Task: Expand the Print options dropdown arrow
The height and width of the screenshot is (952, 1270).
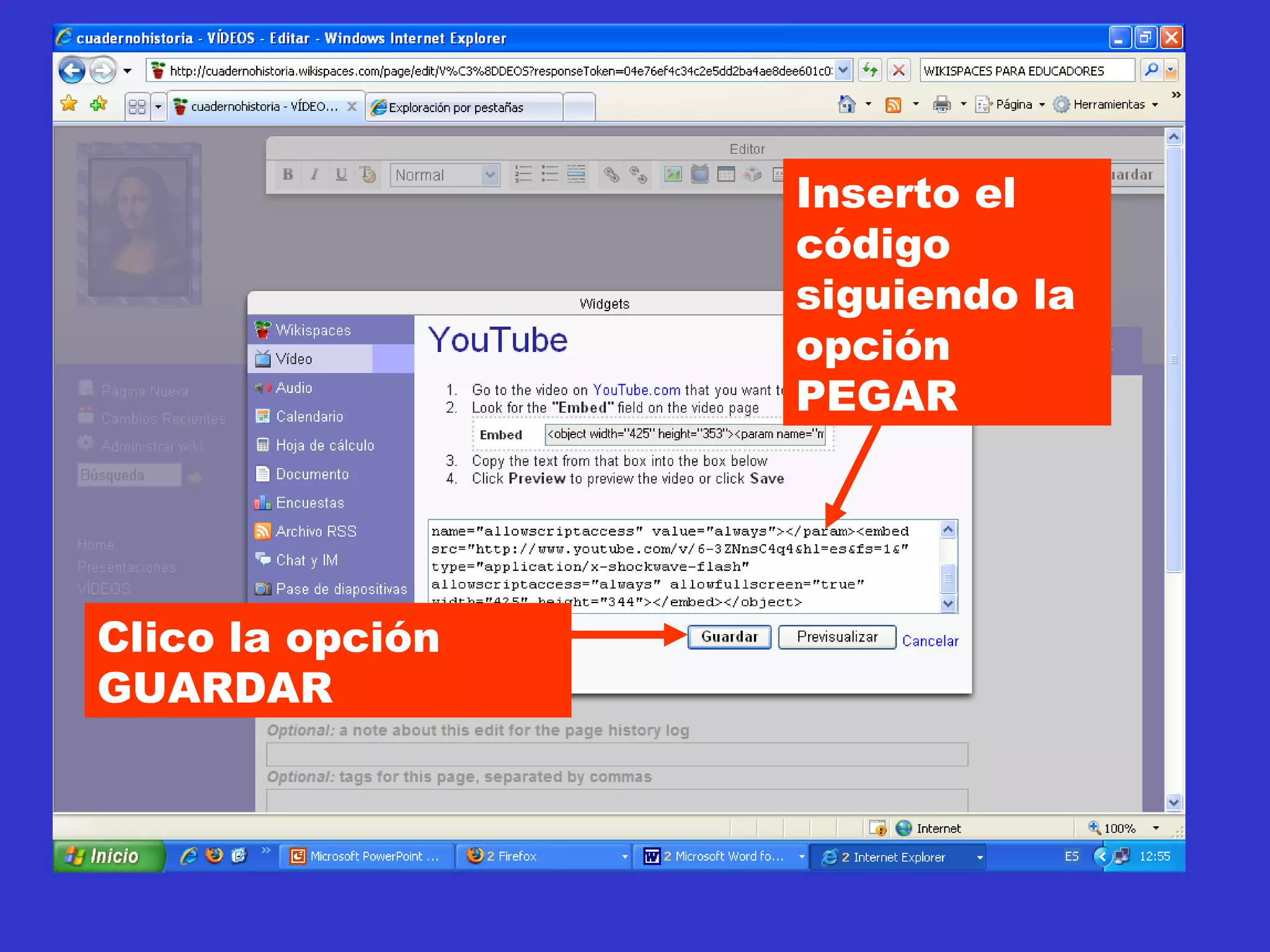Action: pos(963,104)
